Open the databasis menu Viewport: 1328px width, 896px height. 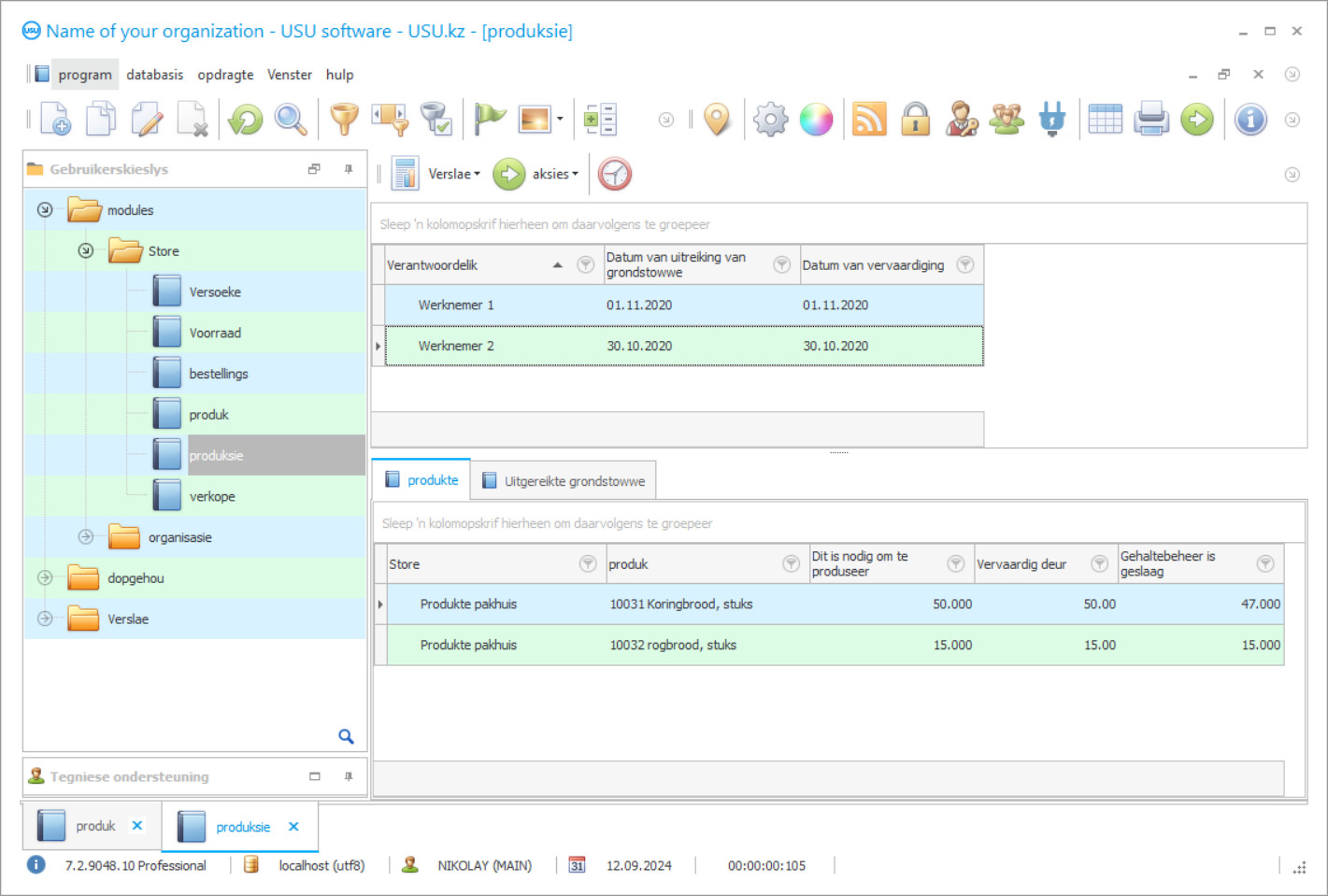click(154, 75)
